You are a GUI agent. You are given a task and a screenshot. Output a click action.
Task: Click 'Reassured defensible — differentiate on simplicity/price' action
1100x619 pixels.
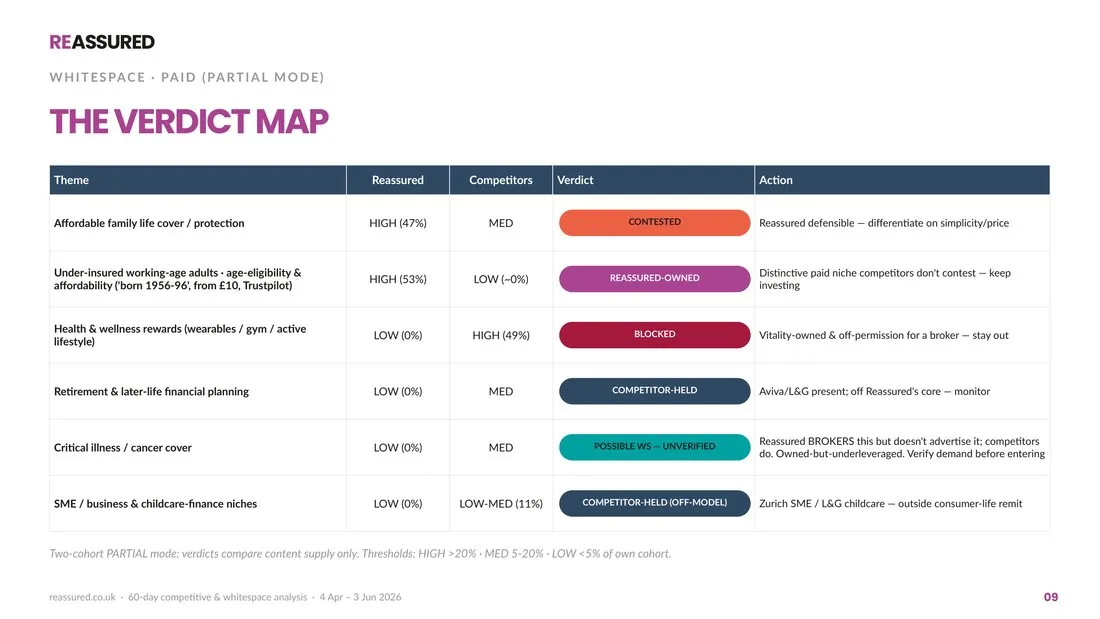pos(884,223)
